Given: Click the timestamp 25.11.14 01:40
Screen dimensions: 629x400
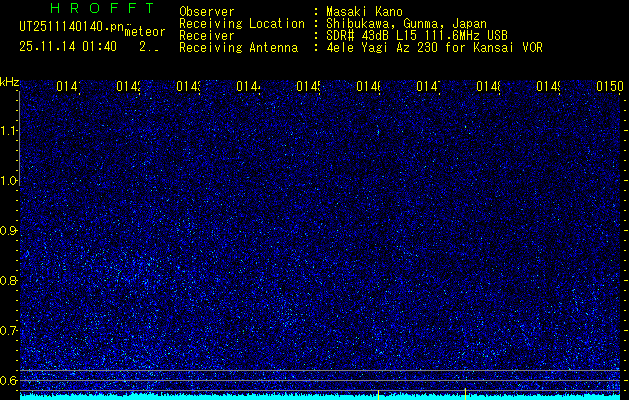Looking at the screenshot, I should click(68, 47).
